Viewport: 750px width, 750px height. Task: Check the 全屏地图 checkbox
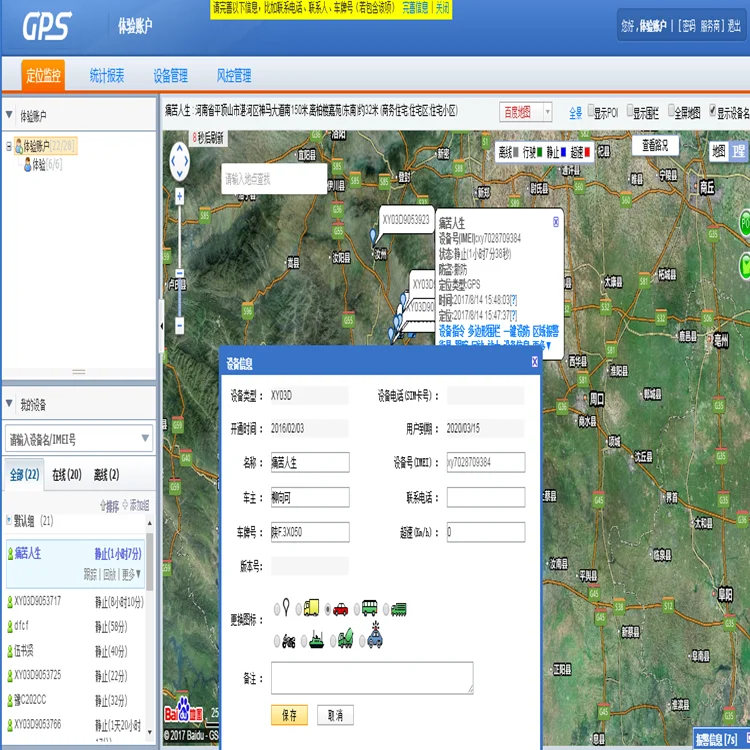click(x=672, y=111)
